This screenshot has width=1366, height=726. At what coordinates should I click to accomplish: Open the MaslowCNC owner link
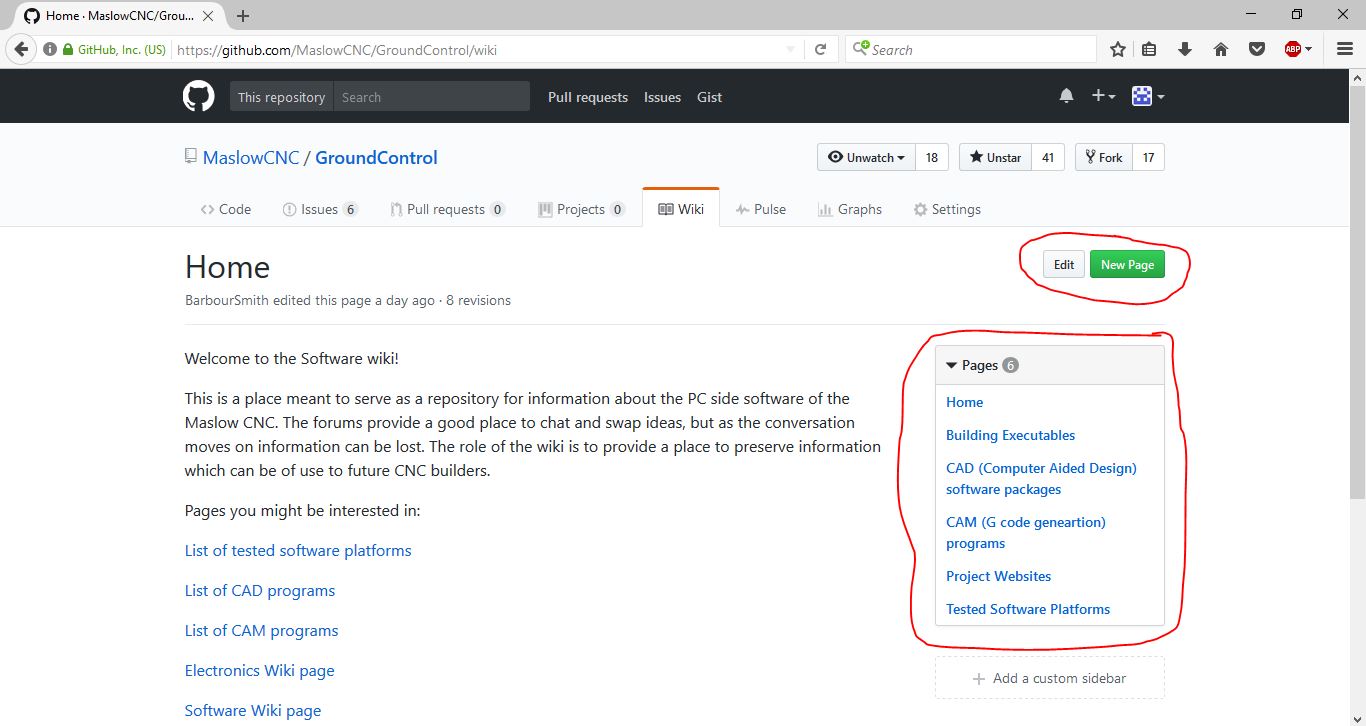point(251,157)
